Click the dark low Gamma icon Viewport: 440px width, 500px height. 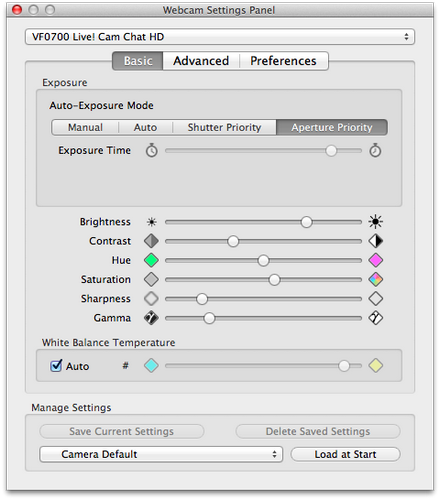pyautogui.click(x=151, y=318)
